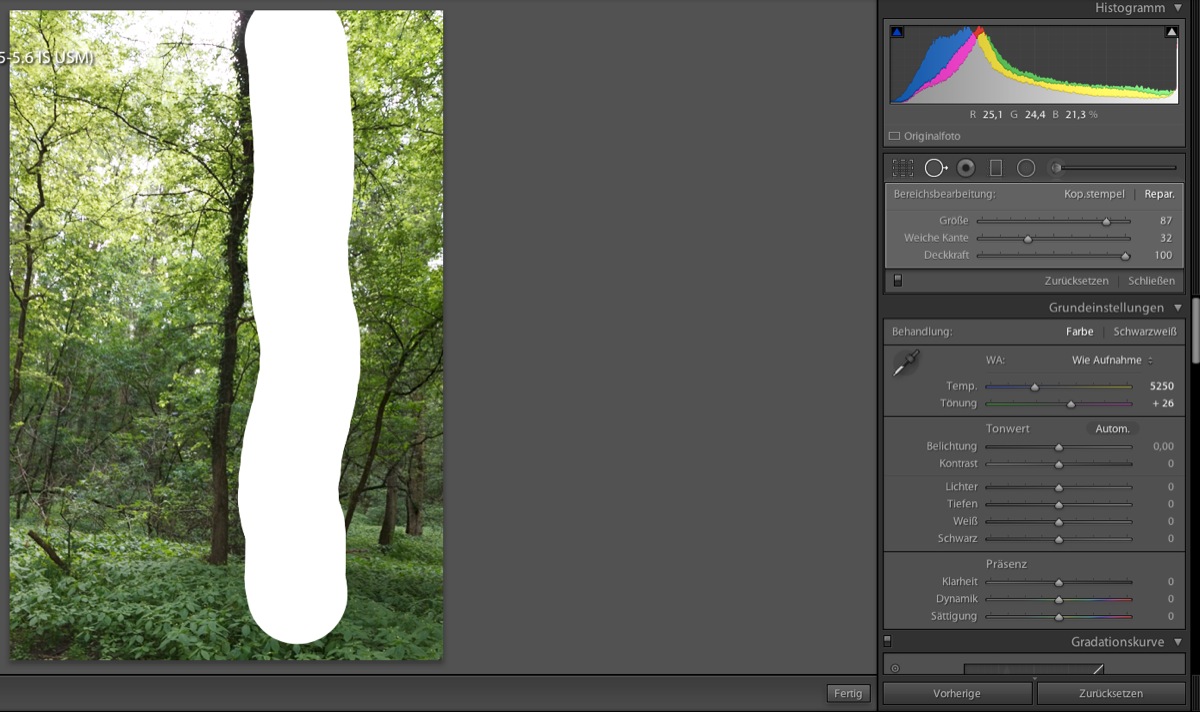1200x712 pixels.
Task: Pick the radial filter tool
Action: tap(1025, 168)
